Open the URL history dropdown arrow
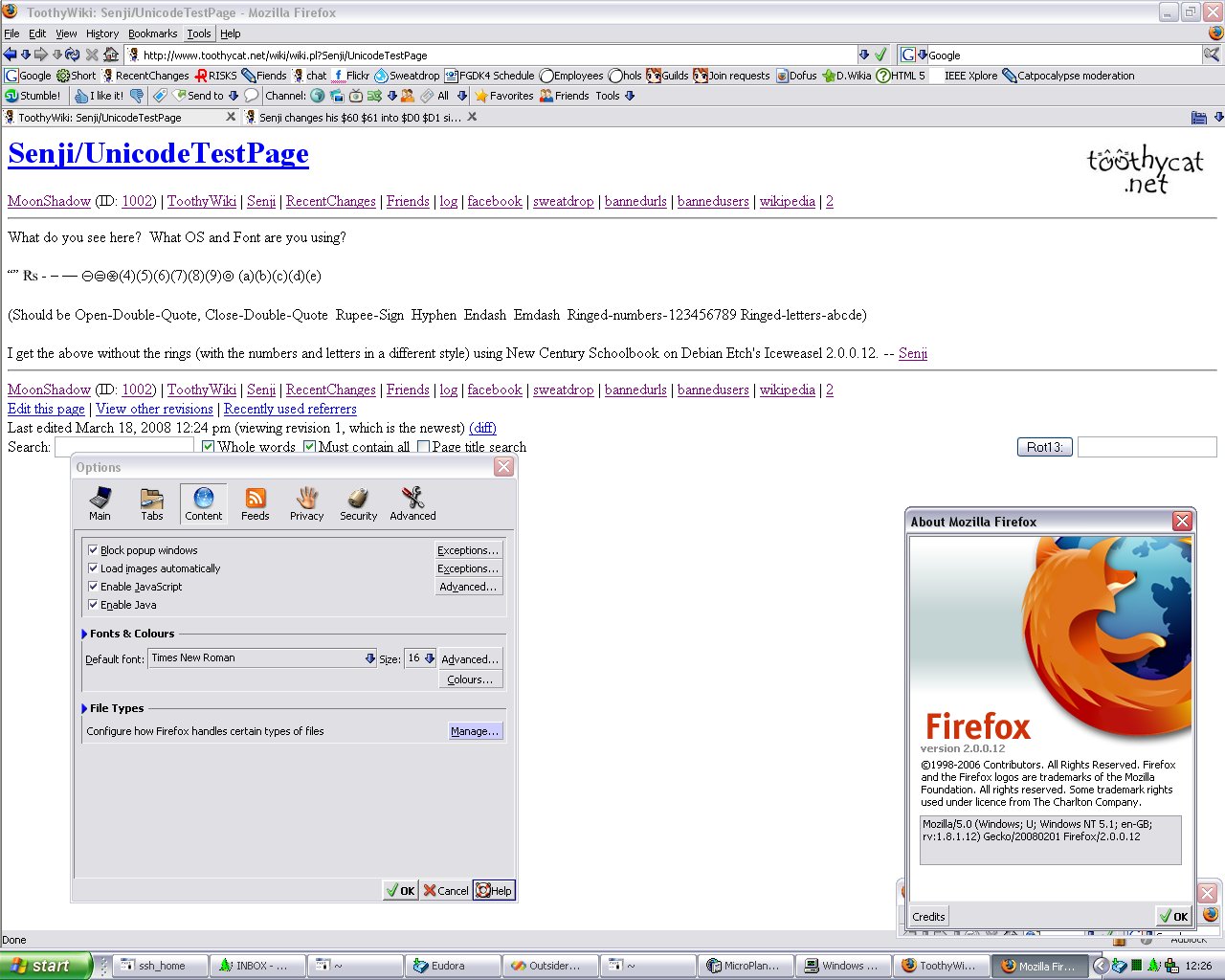Screen dimensions: 1225x980 (864, 55)
